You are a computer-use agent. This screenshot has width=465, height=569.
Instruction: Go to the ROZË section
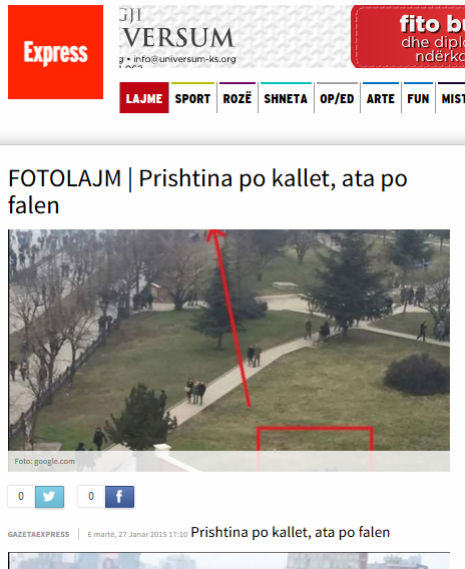[237, 98]
